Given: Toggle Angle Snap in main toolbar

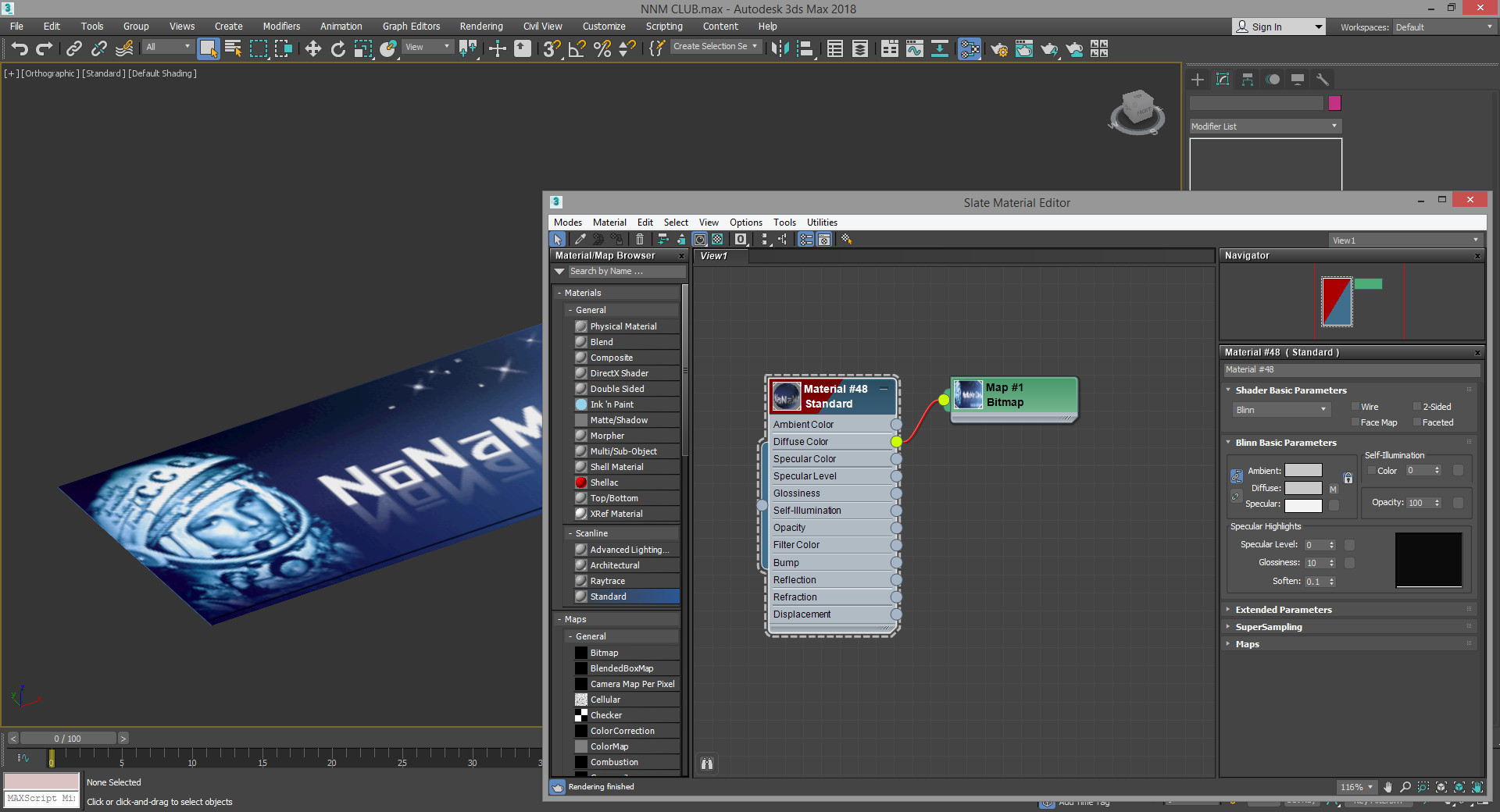Looking at the screenshot, I should point(577,49).
